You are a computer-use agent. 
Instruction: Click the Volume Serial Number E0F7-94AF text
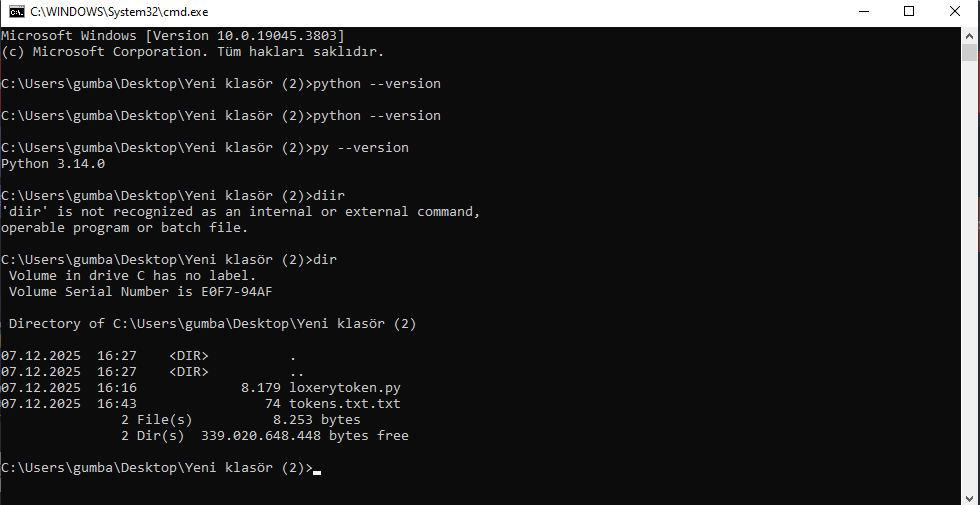tap(141, 292)
